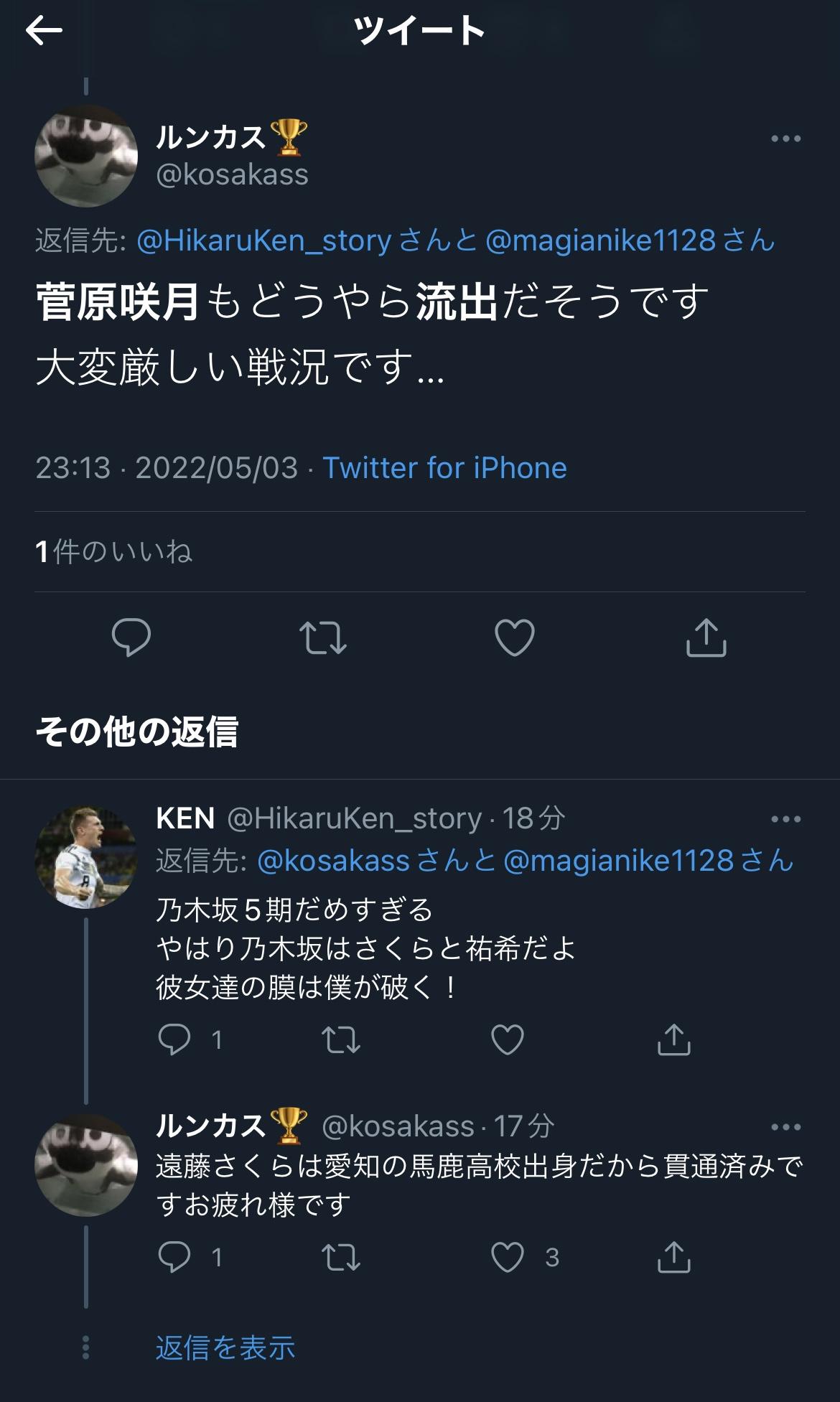
Task: Open the Twitter for iPhone link
Action: tap(444, 468)
